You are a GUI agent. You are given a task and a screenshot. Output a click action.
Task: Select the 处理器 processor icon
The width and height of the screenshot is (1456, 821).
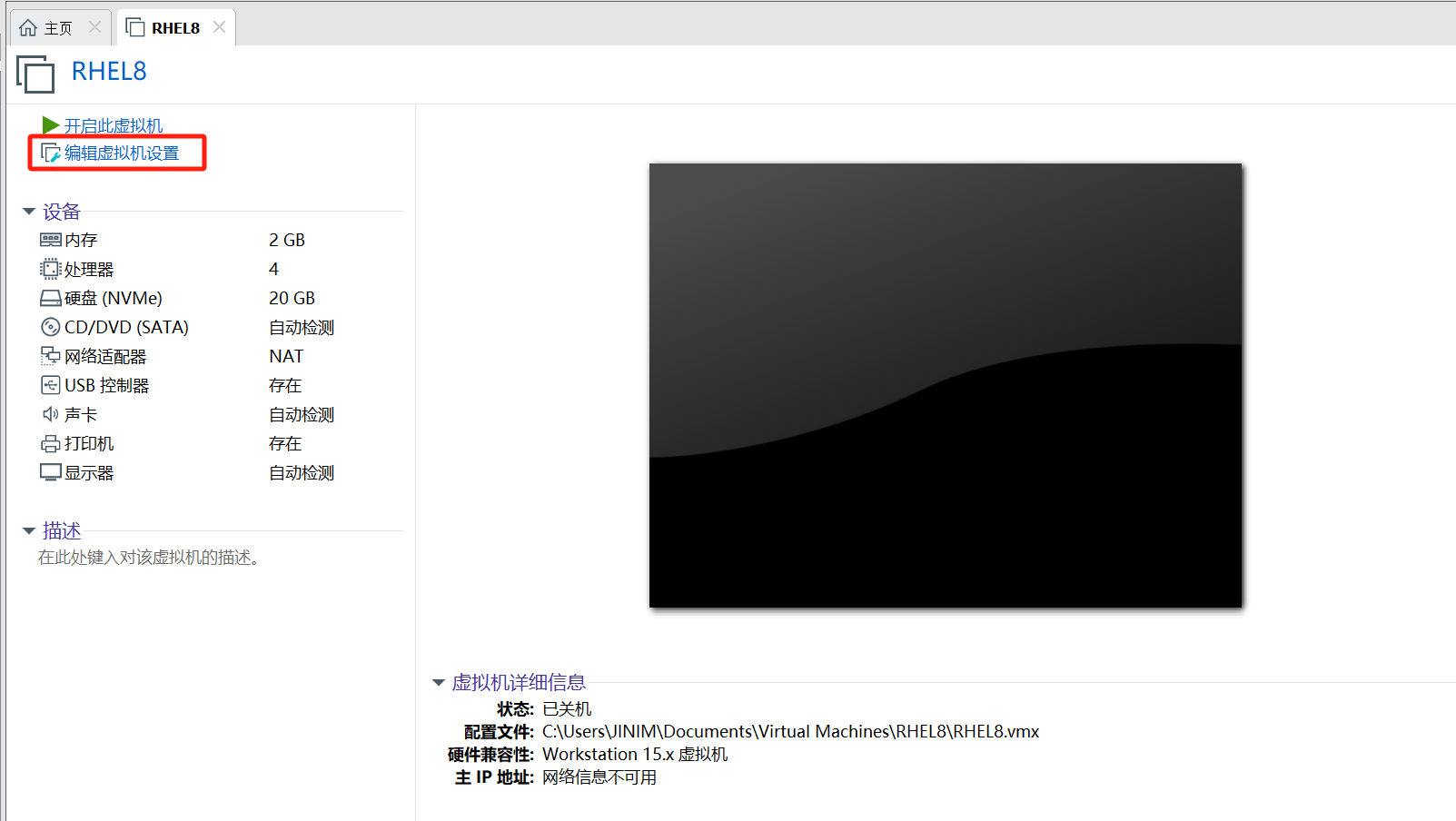(51, 269)
